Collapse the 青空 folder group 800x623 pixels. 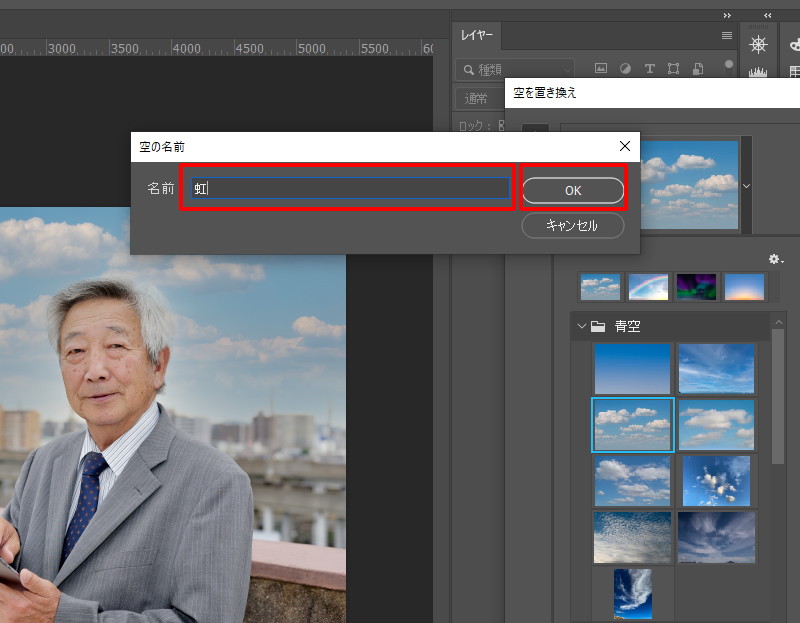tap(582, 326)
